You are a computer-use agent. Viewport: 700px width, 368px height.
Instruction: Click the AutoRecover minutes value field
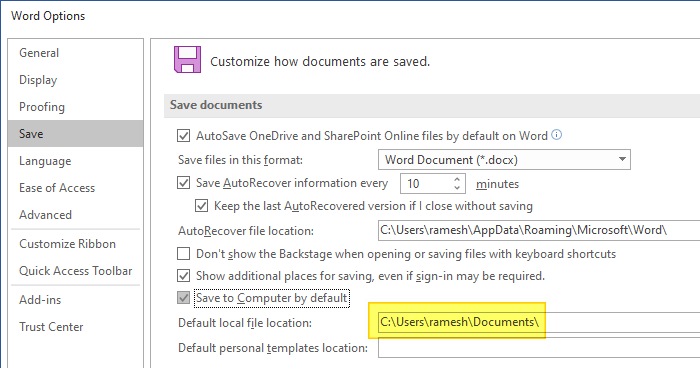click(x=426, y=184)
